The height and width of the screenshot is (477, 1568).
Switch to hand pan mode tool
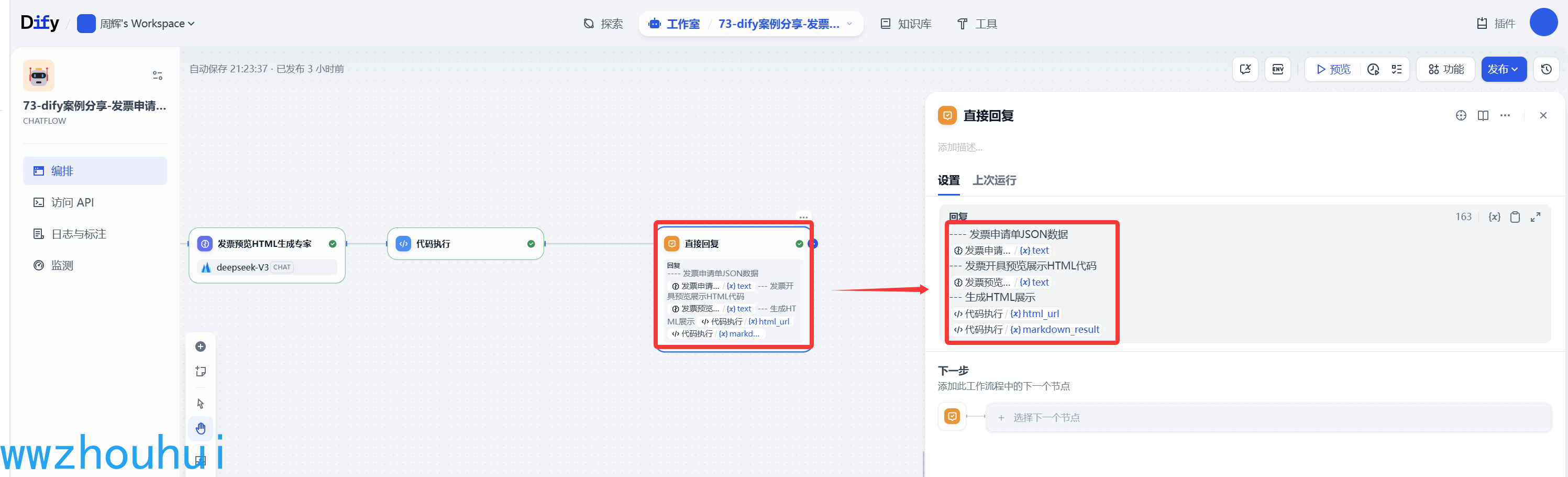pyautogui.click(x=200, y=428)
